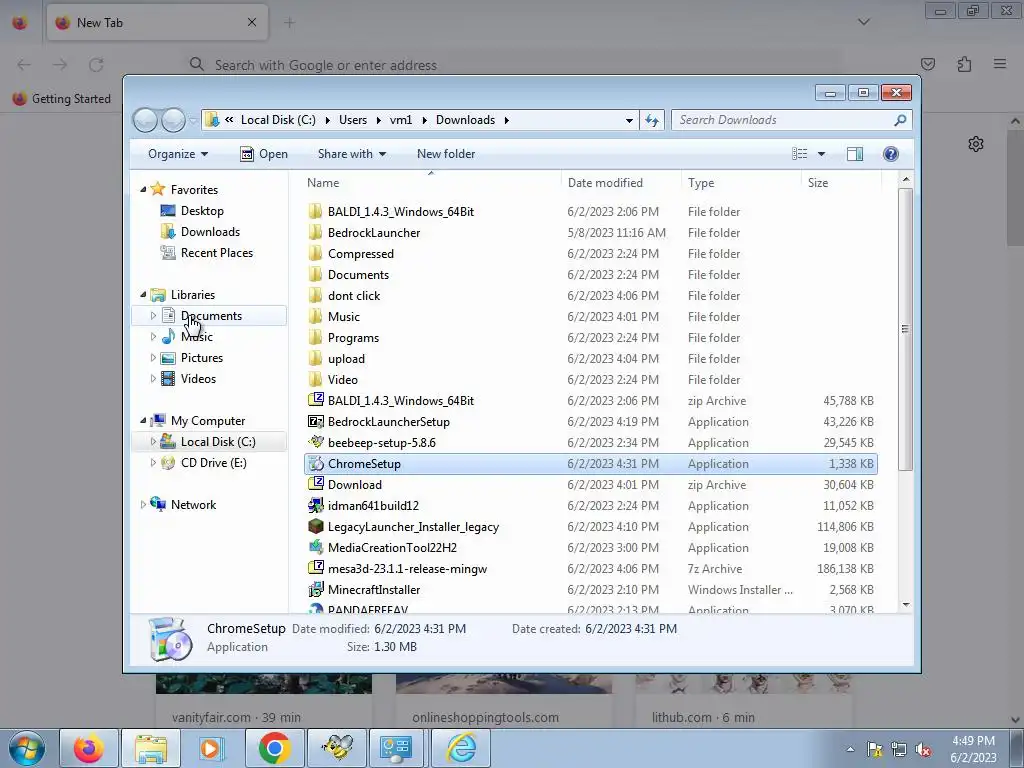Open the address bar history dropdown
1024x768 pixels.
(629, 120)
